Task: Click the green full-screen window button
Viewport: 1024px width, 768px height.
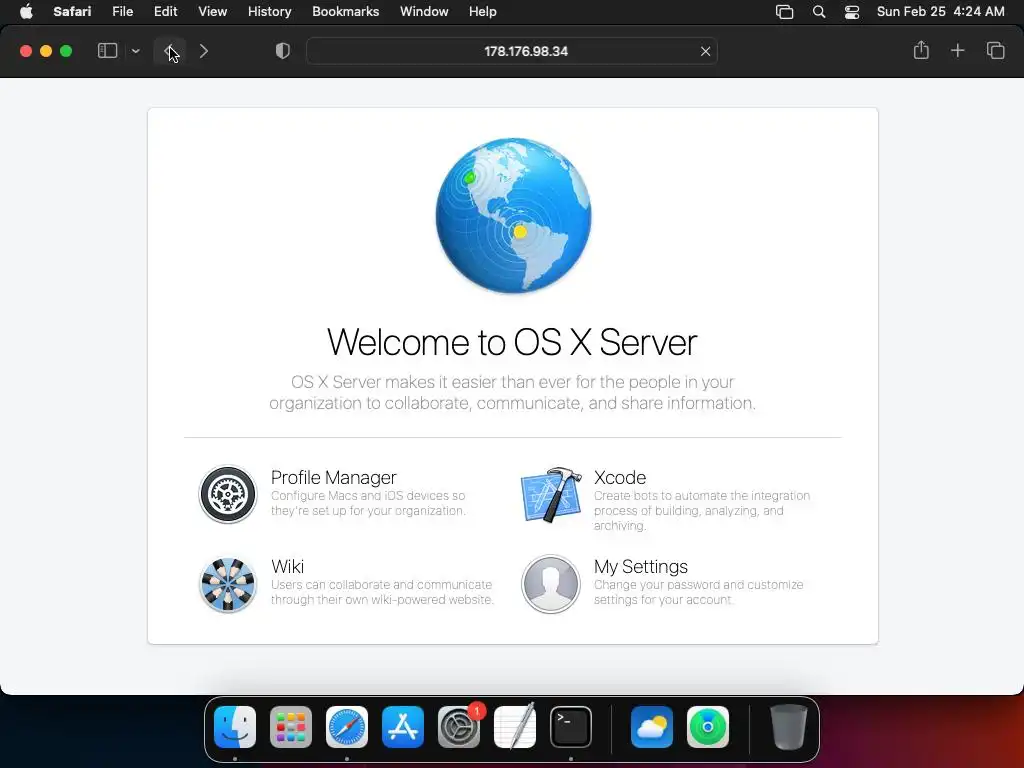Action: pyautogui.click(x=66, y=51)
